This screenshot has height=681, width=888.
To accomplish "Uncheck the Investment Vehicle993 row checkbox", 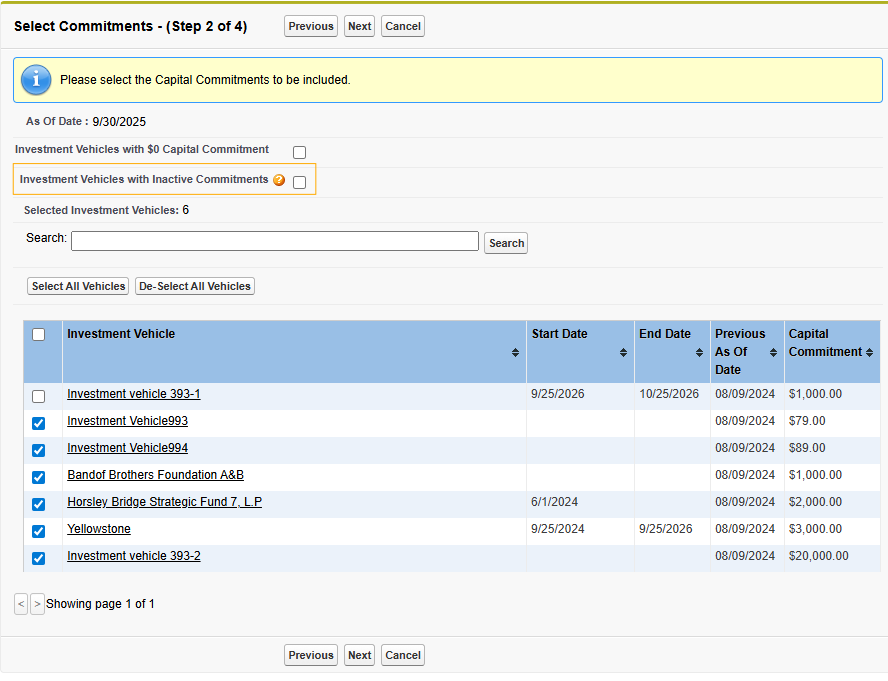I will coord(39,423).
